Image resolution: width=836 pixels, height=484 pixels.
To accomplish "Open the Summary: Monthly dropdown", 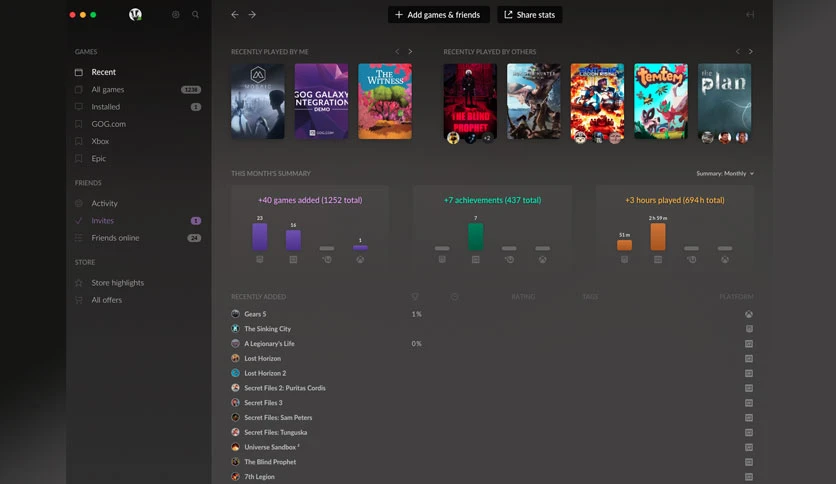I will 725,173.
